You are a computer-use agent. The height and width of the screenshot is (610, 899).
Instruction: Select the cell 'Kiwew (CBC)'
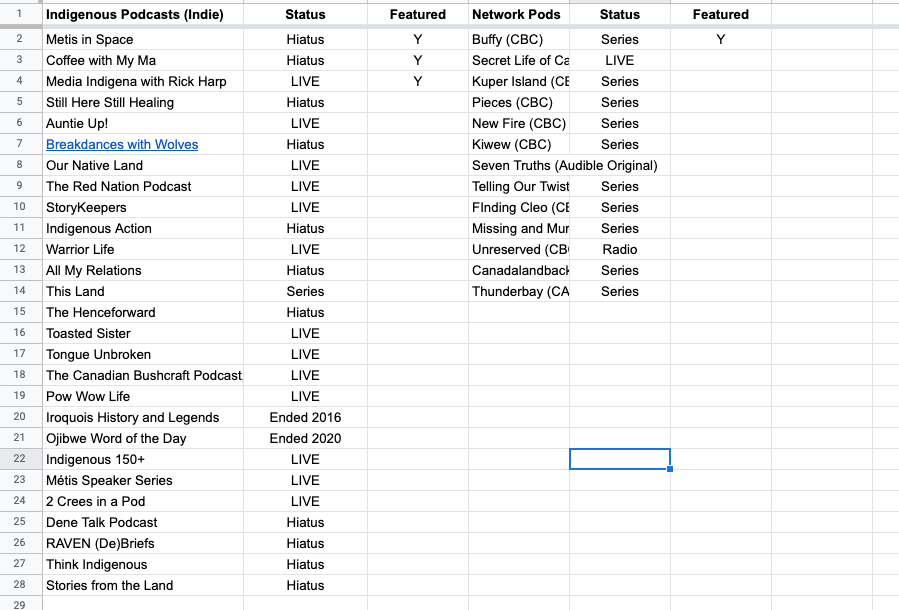tap(519, 144)
